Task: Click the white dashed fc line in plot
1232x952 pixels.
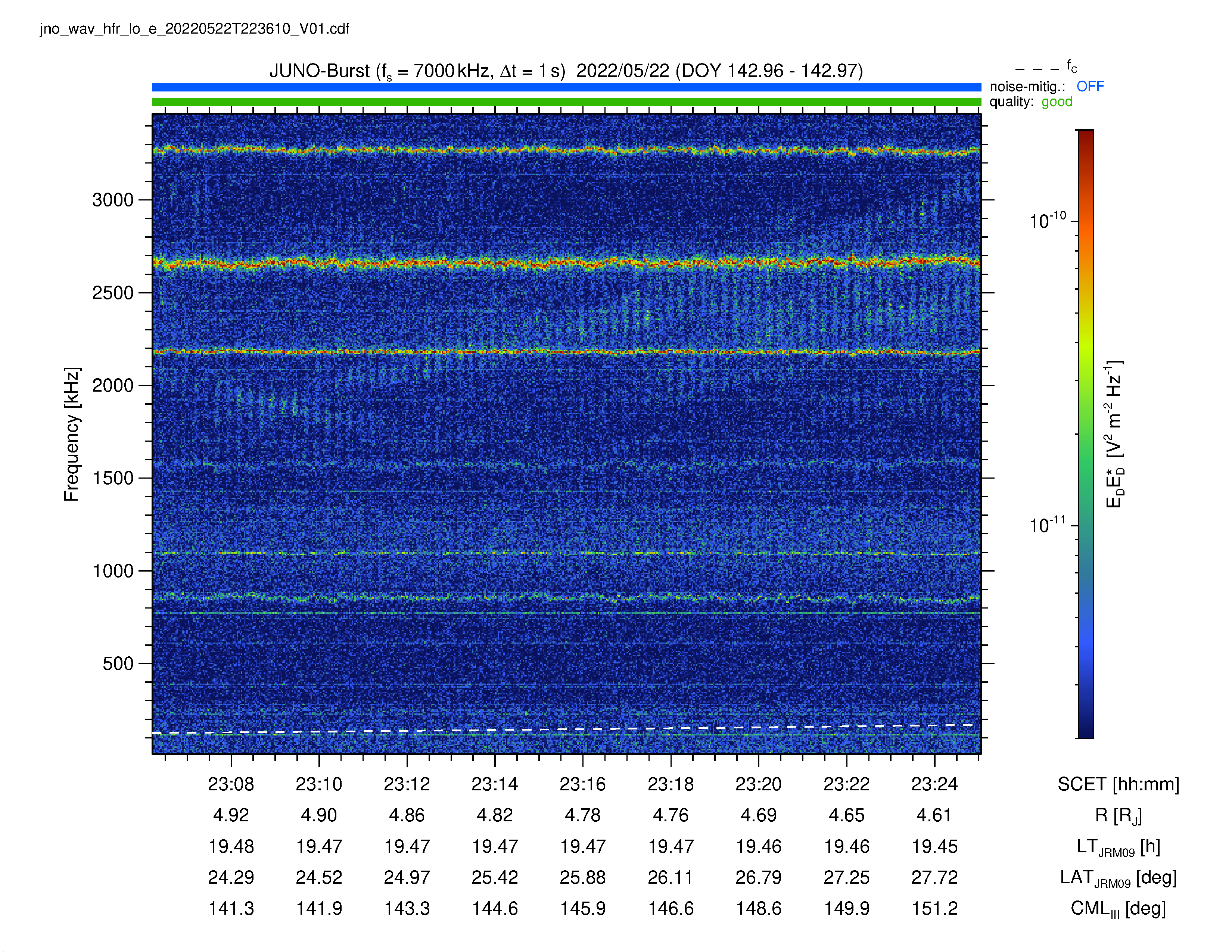Action: [x=566, y=729]
